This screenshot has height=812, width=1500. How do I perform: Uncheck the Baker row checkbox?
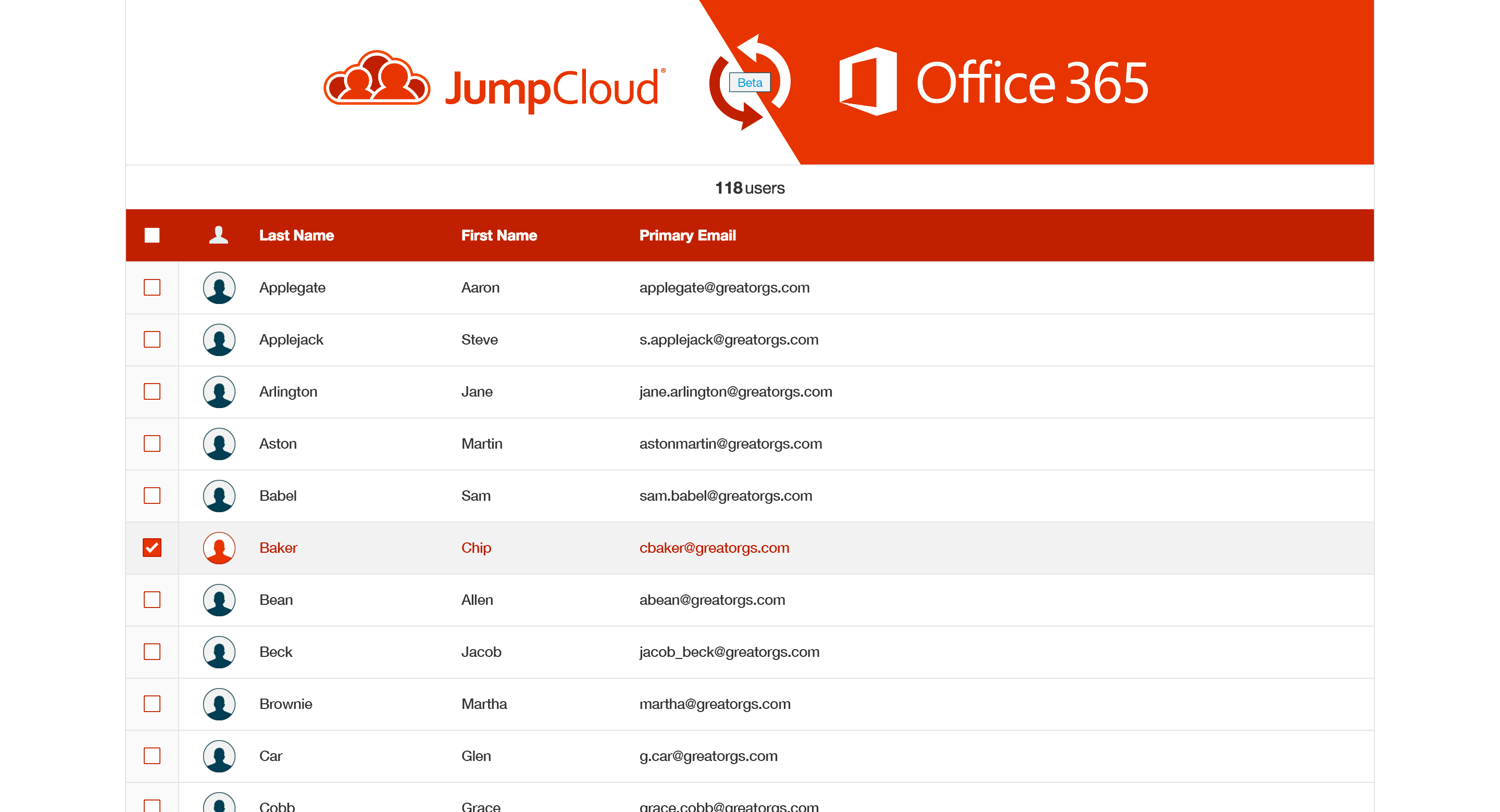click(x=152, y=548)
